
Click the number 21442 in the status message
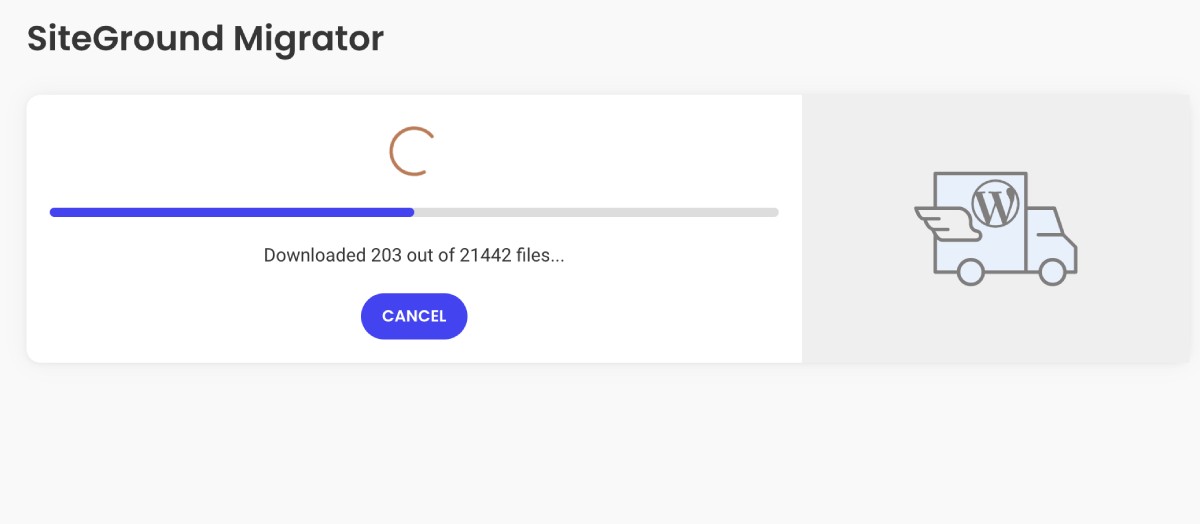tap(486, 255)
